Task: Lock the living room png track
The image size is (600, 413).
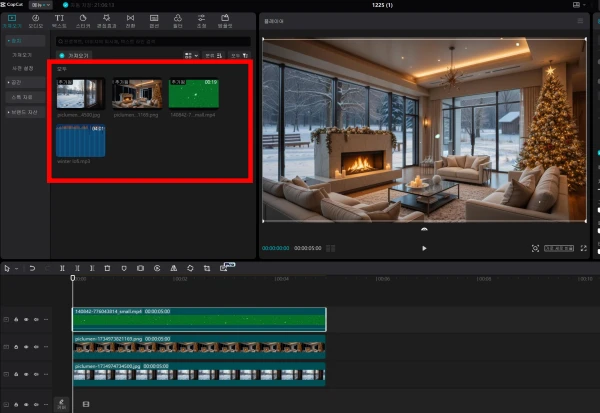Action: click(x=16, y=347)
